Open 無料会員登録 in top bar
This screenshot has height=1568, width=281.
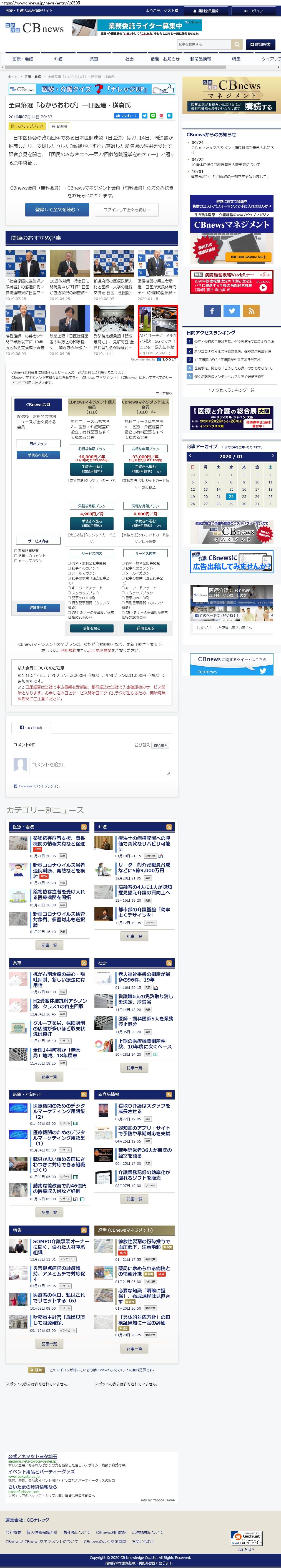(206, 11)
